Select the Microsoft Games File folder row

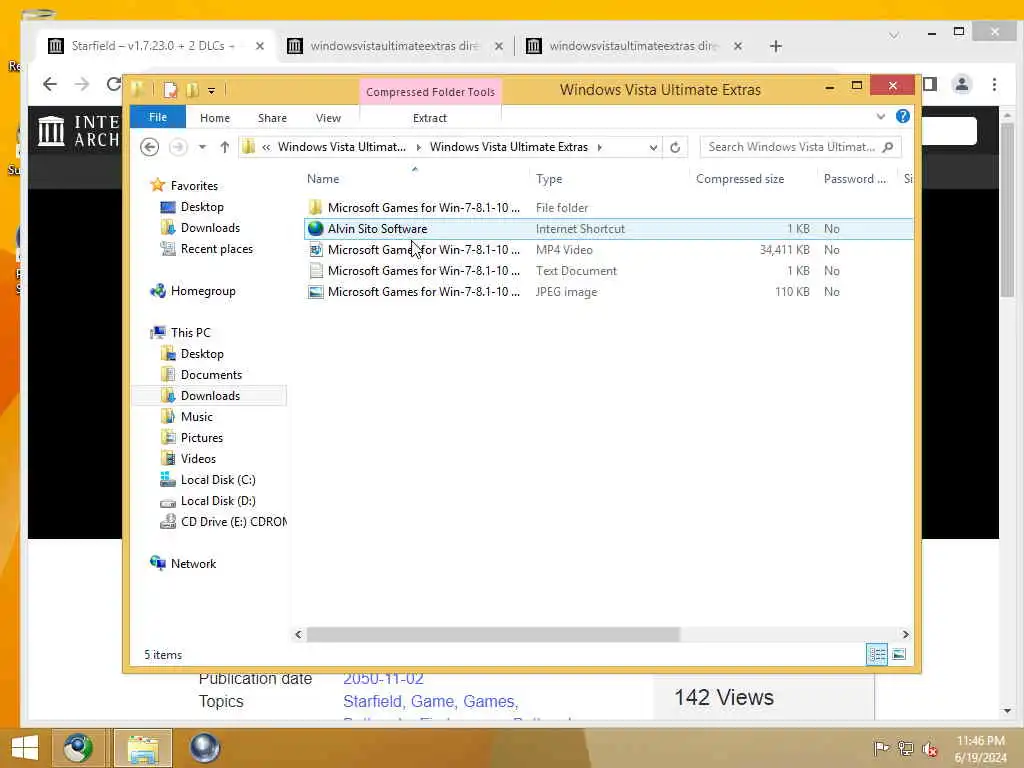608,208
